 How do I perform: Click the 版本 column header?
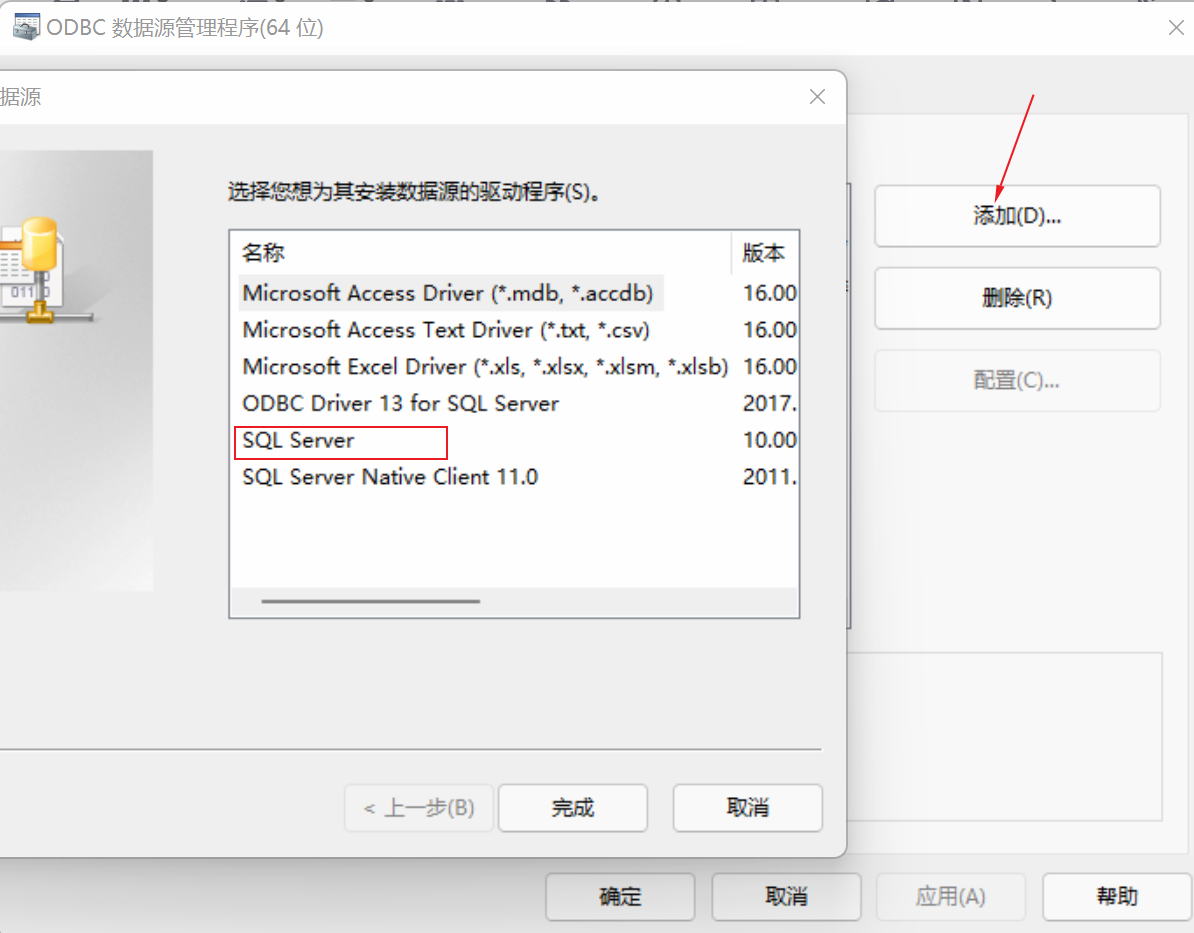[x=765, y=253]
